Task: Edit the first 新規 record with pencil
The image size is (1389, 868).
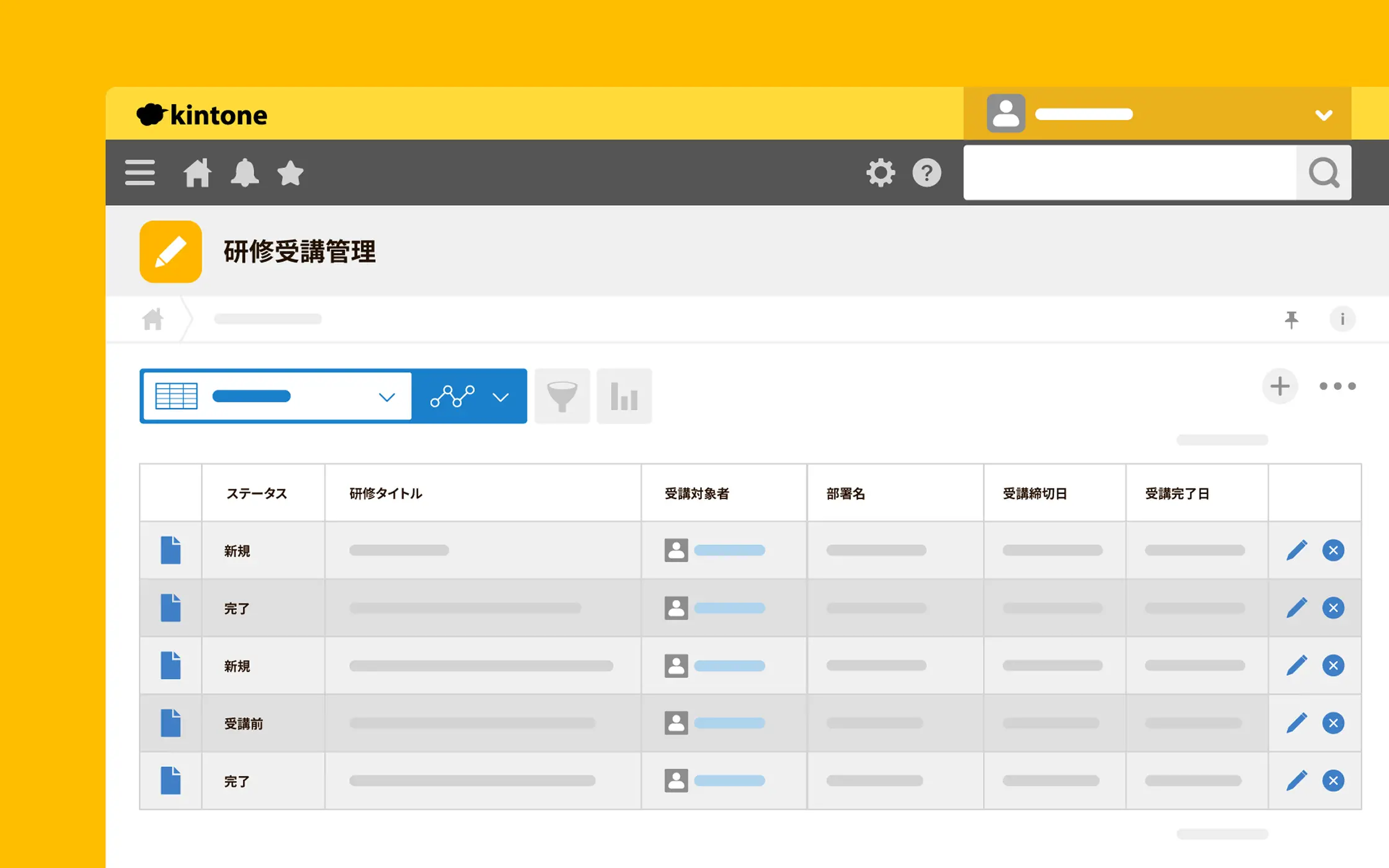Action: (x=1297, y=550)
